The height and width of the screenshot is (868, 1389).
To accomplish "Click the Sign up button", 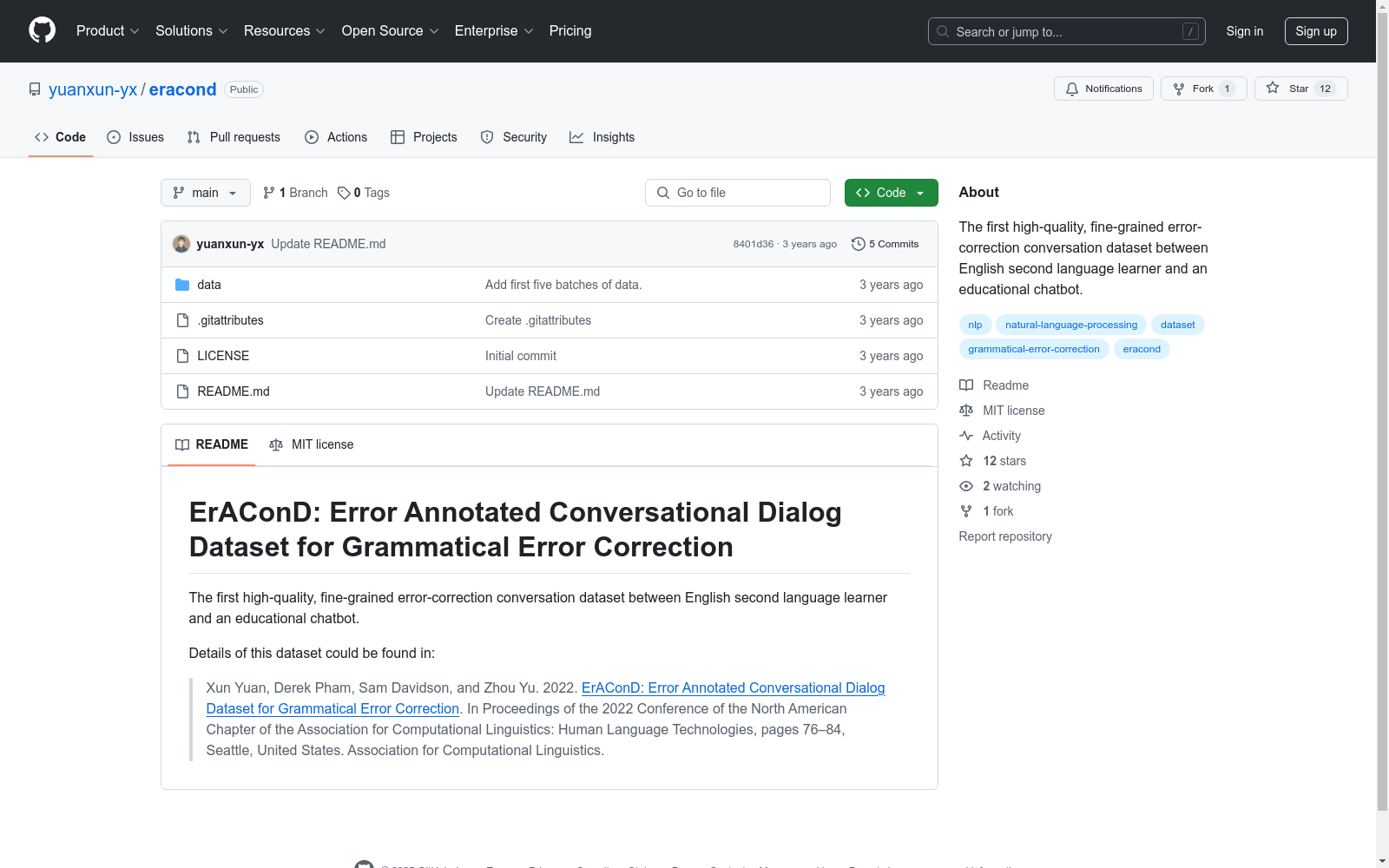I will [x=1316, y=31].
